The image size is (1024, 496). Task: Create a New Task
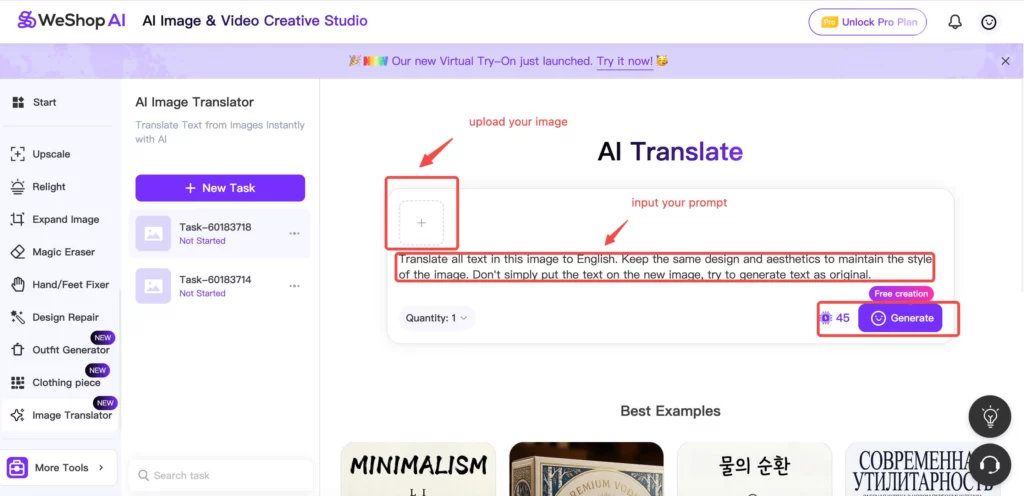click(x=220, y=188)
